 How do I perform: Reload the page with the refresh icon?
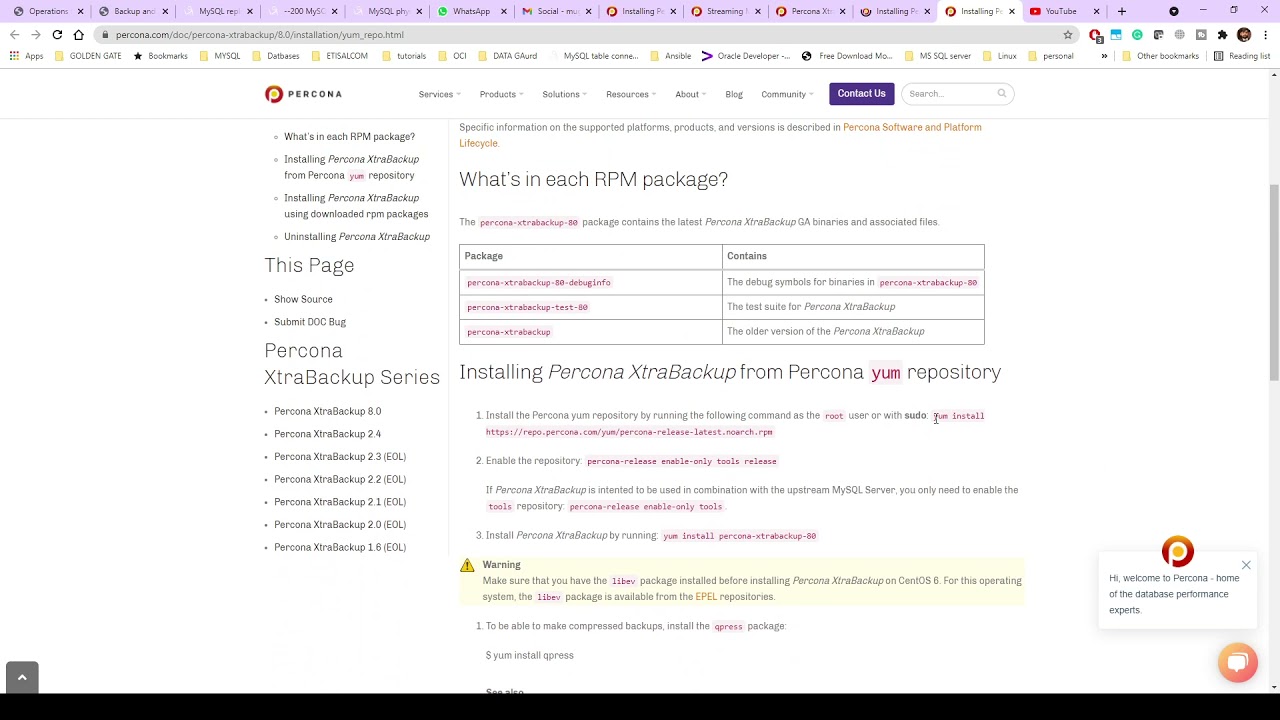tap(57, 34)
